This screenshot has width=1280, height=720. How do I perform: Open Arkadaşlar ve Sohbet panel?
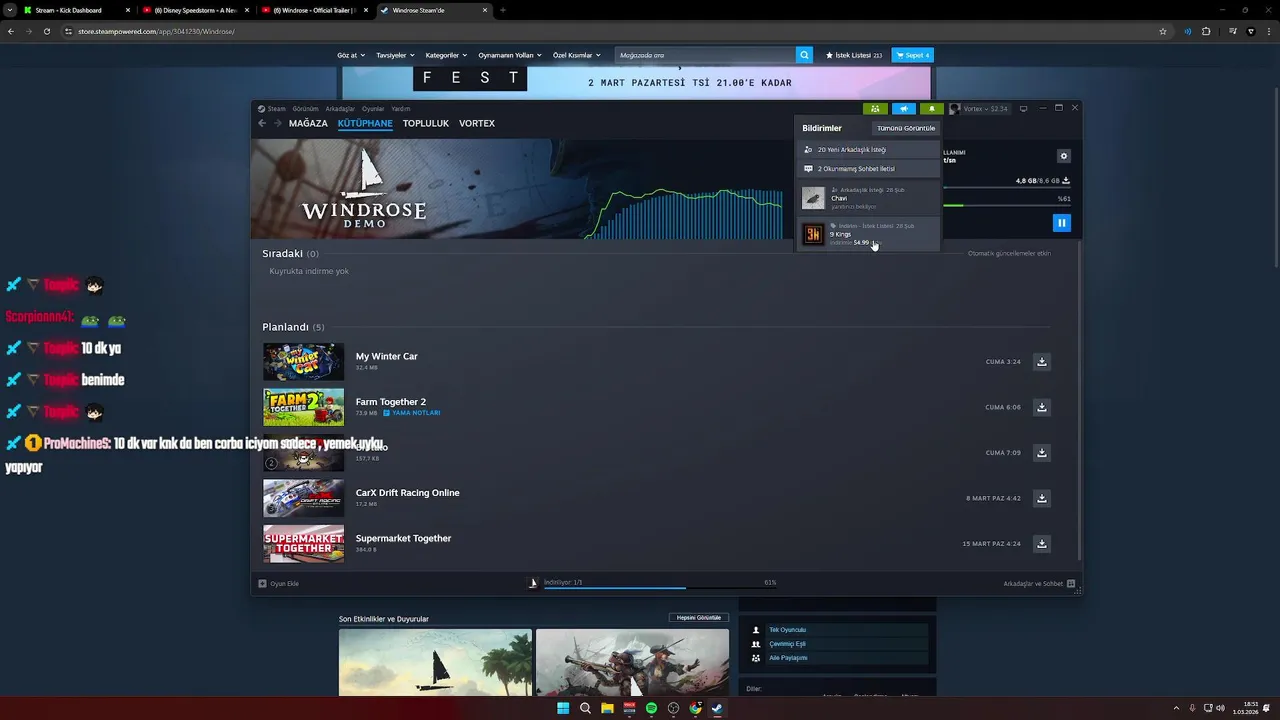[x=1039, y=583]
